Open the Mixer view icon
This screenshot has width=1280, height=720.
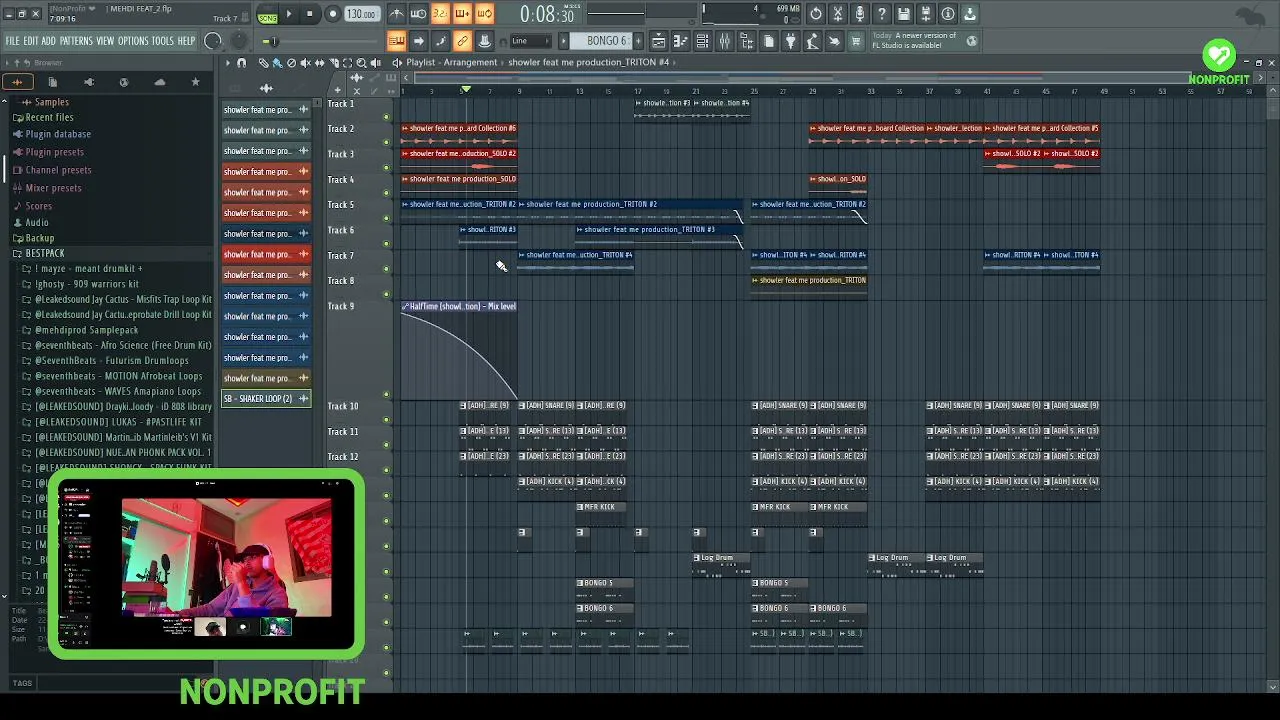[x=724, y=41]
